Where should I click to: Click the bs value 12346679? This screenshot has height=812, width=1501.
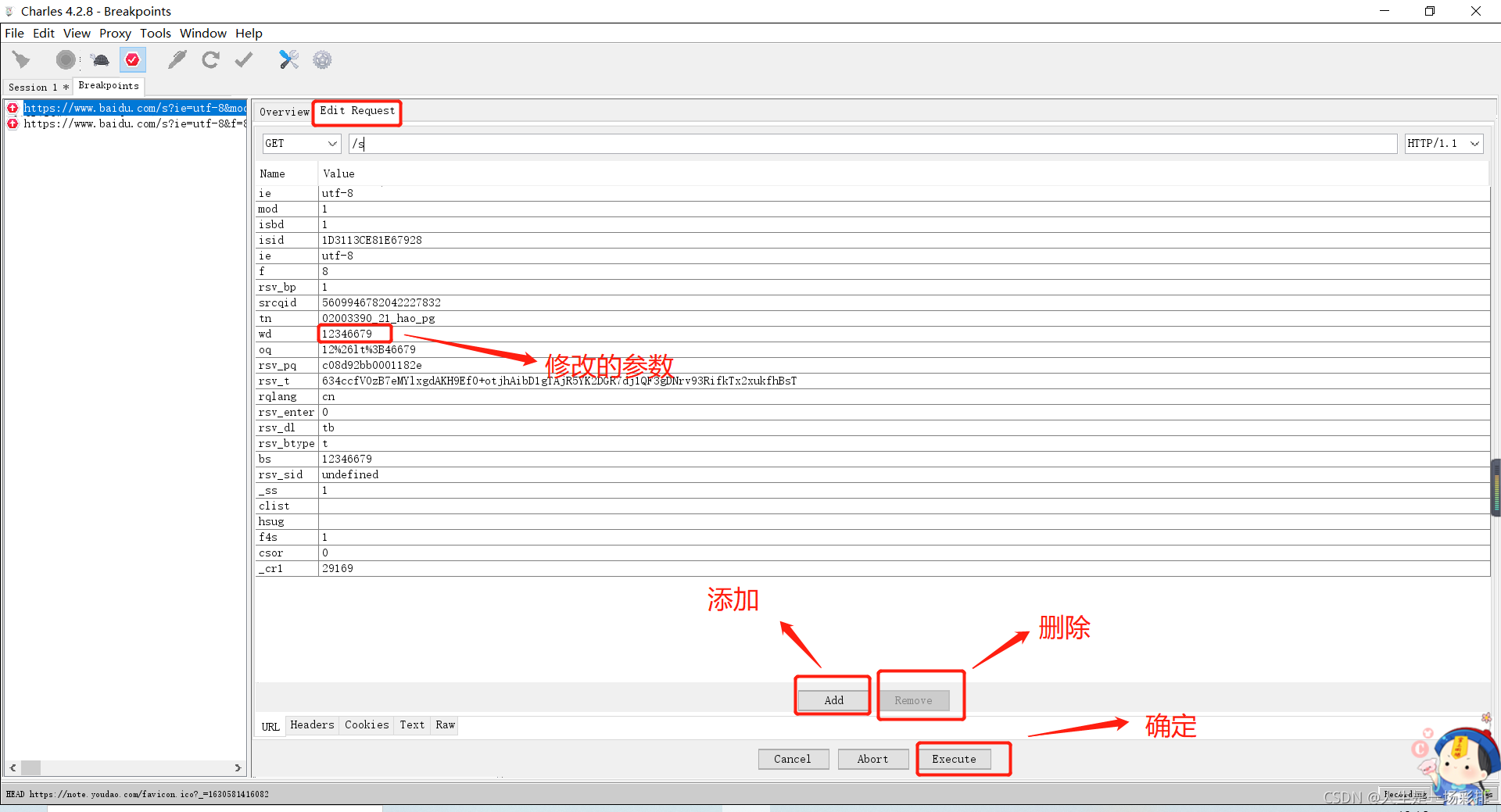347,459
